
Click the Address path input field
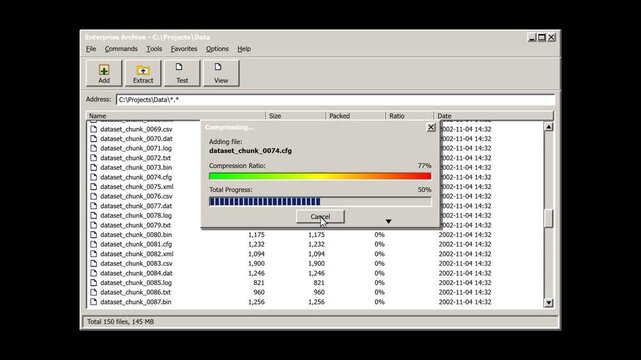coord(335,100)
